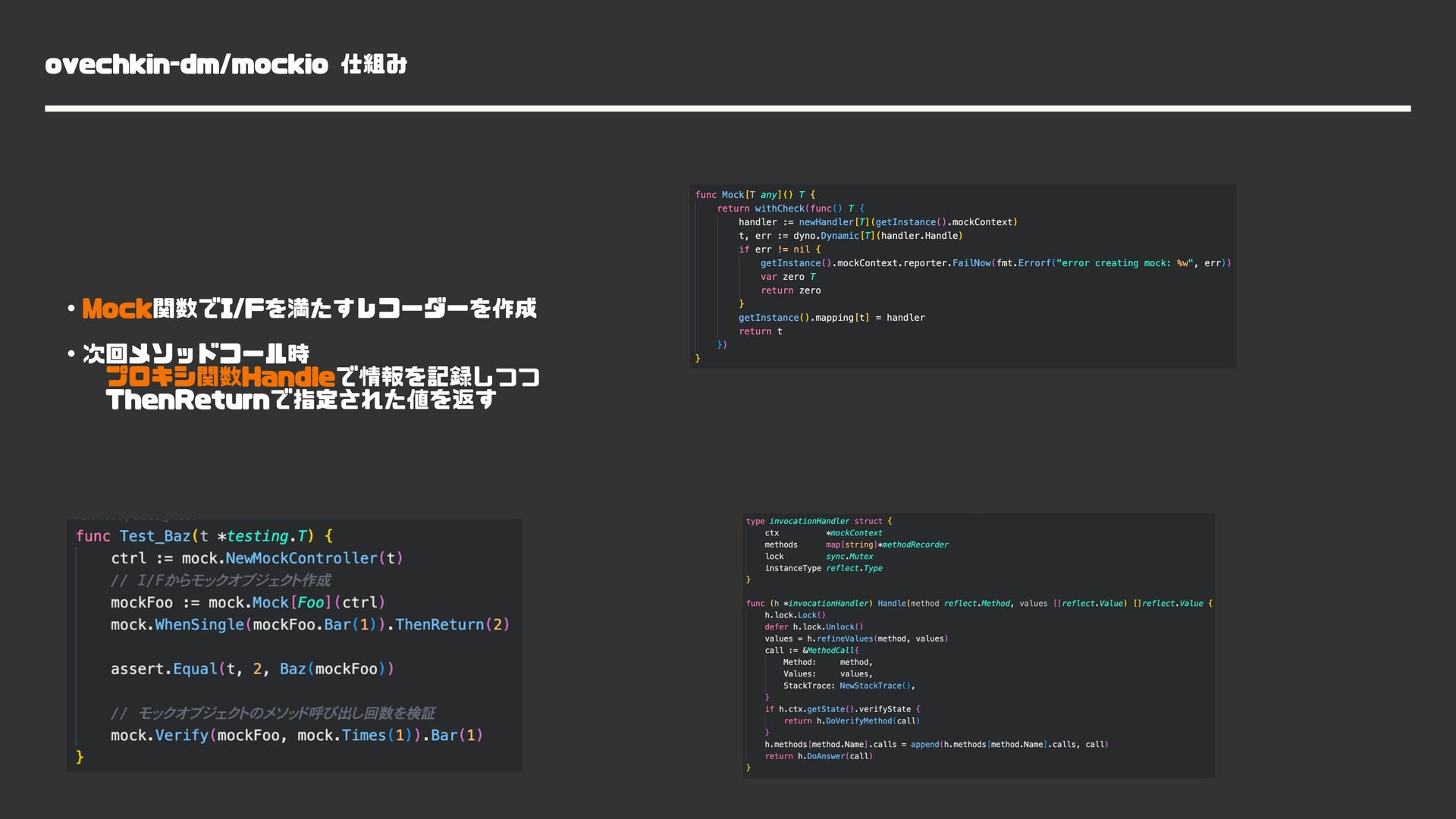Click the line starting with 'ThenReturn'
Image resolution: width=1456 pixels, height=819 pixels.
point(301,399)
